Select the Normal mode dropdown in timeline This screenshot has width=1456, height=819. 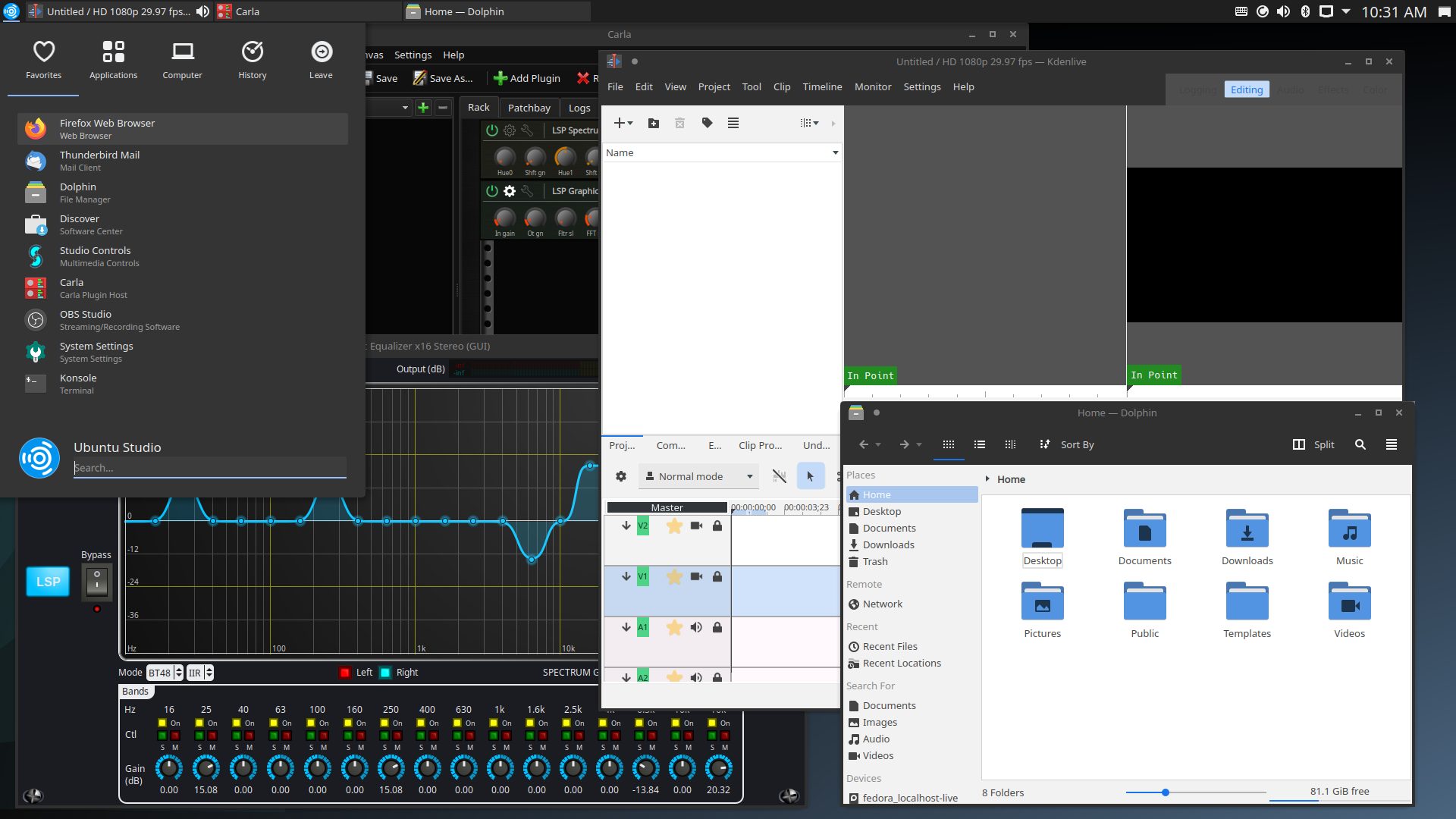coord(697,475)
